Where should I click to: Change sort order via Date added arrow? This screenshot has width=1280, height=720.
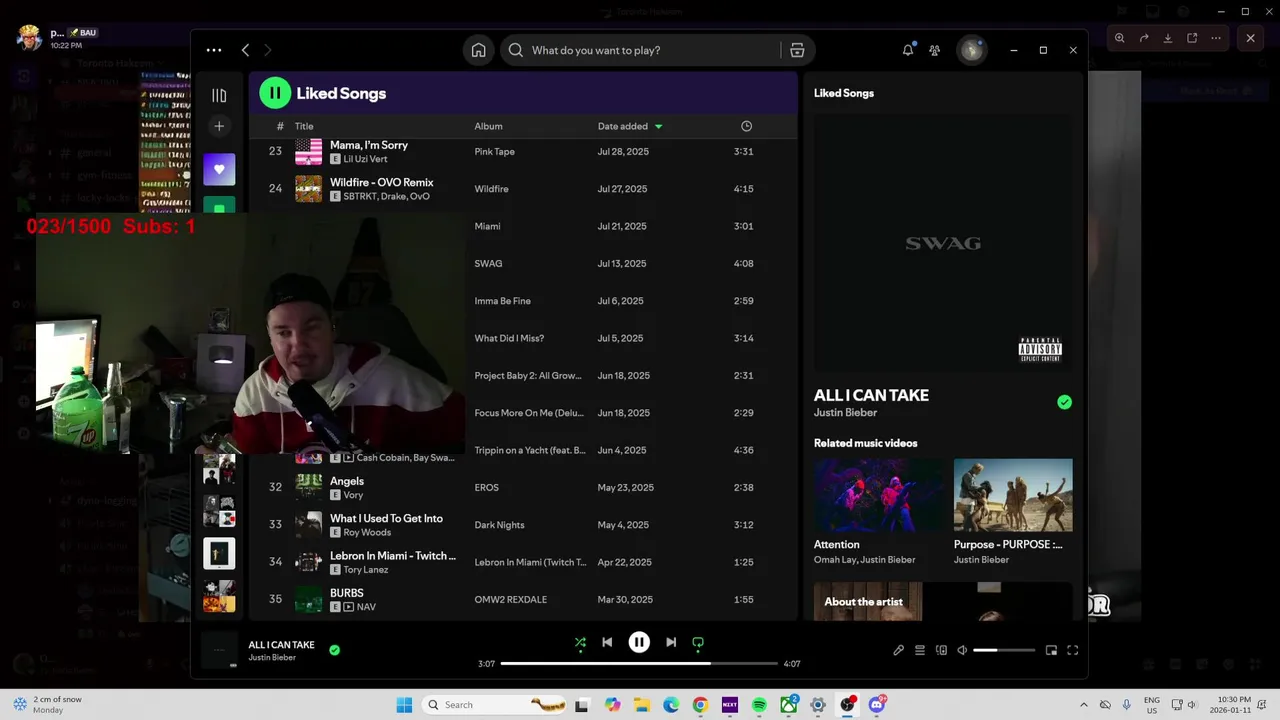pyautogui.click(x=658, y=127)
